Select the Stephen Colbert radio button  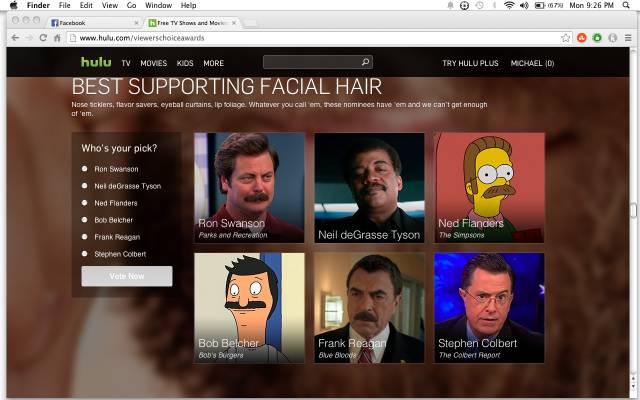tap(84, 254)
